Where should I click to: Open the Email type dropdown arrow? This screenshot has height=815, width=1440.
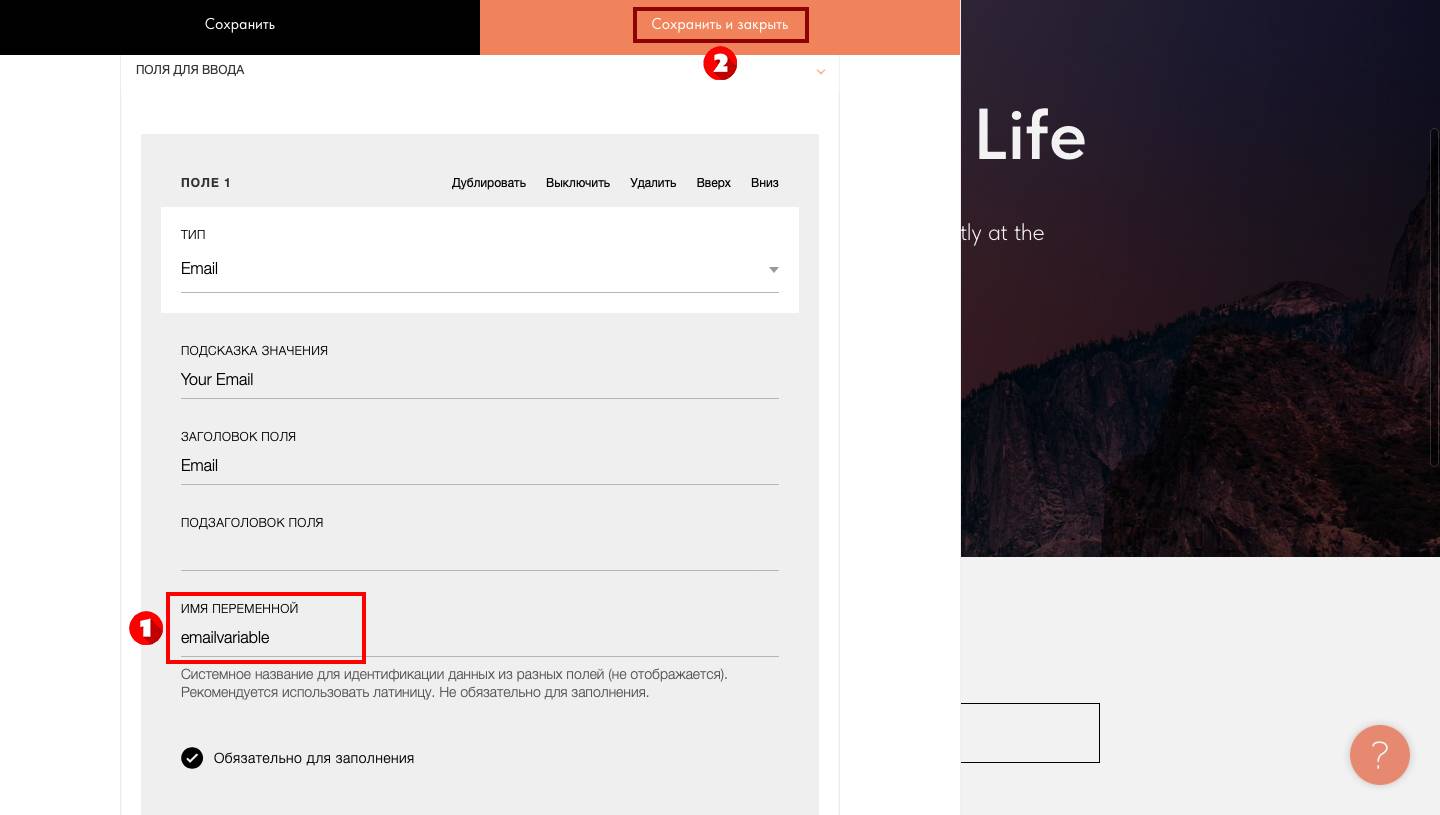point(773,270)
